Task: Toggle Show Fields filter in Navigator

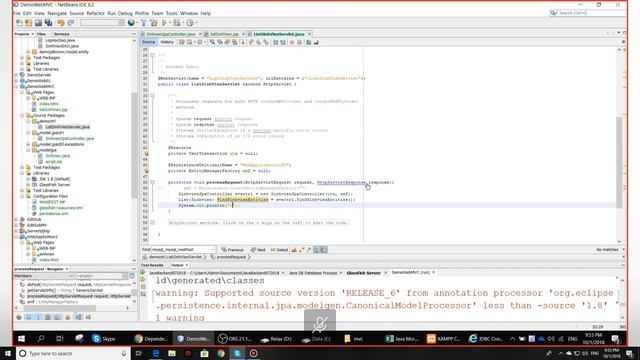Action: tap(29, 317)
